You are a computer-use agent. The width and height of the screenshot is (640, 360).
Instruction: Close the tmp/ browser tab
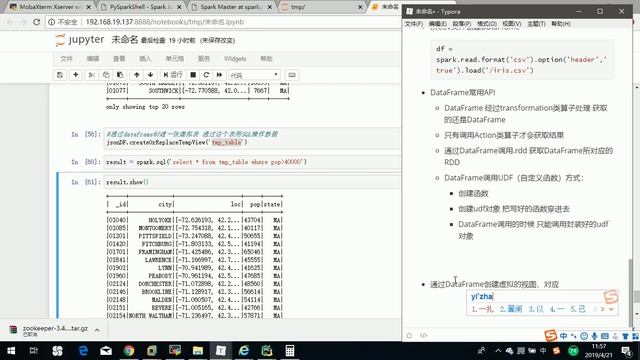pos(360,7)
